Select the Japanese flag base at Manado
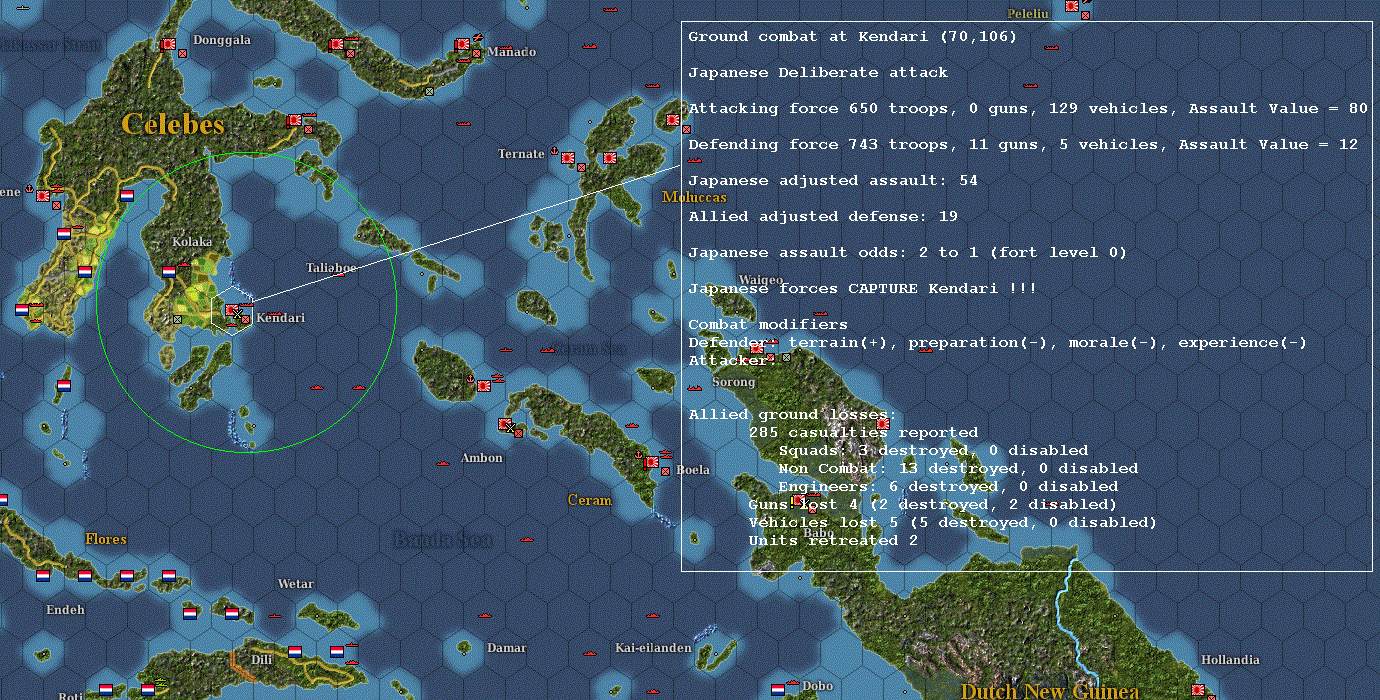This screenshot has width=1380, height=700. pos(462,45)
